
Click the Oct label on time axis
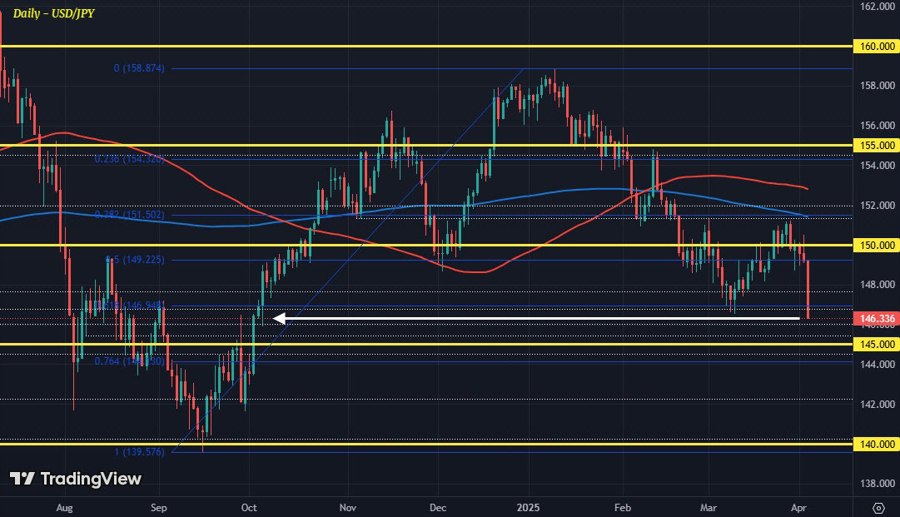[x=249, y=508]
